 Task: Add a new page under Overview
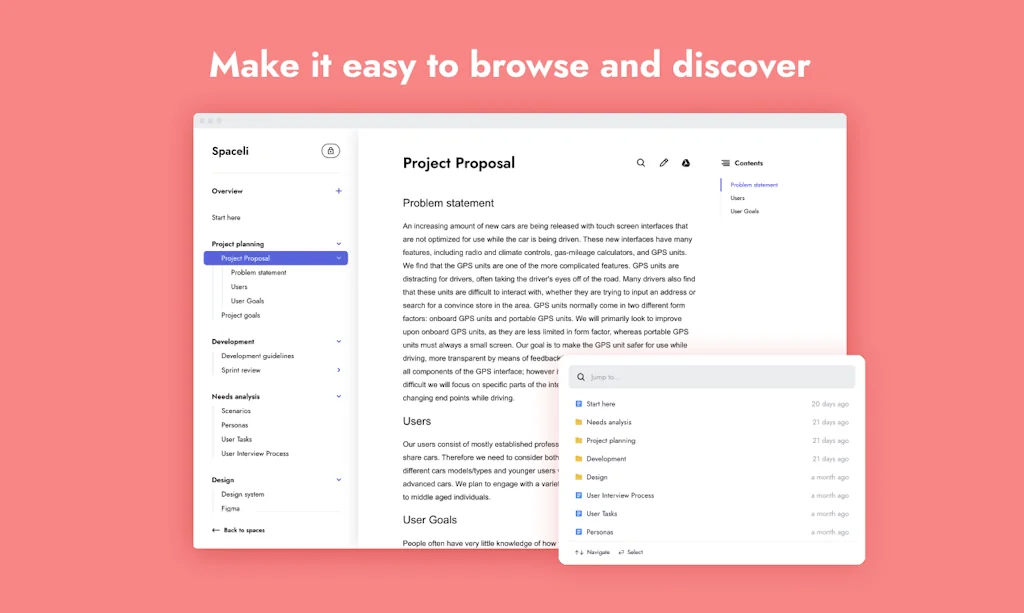tap(339, 190)
